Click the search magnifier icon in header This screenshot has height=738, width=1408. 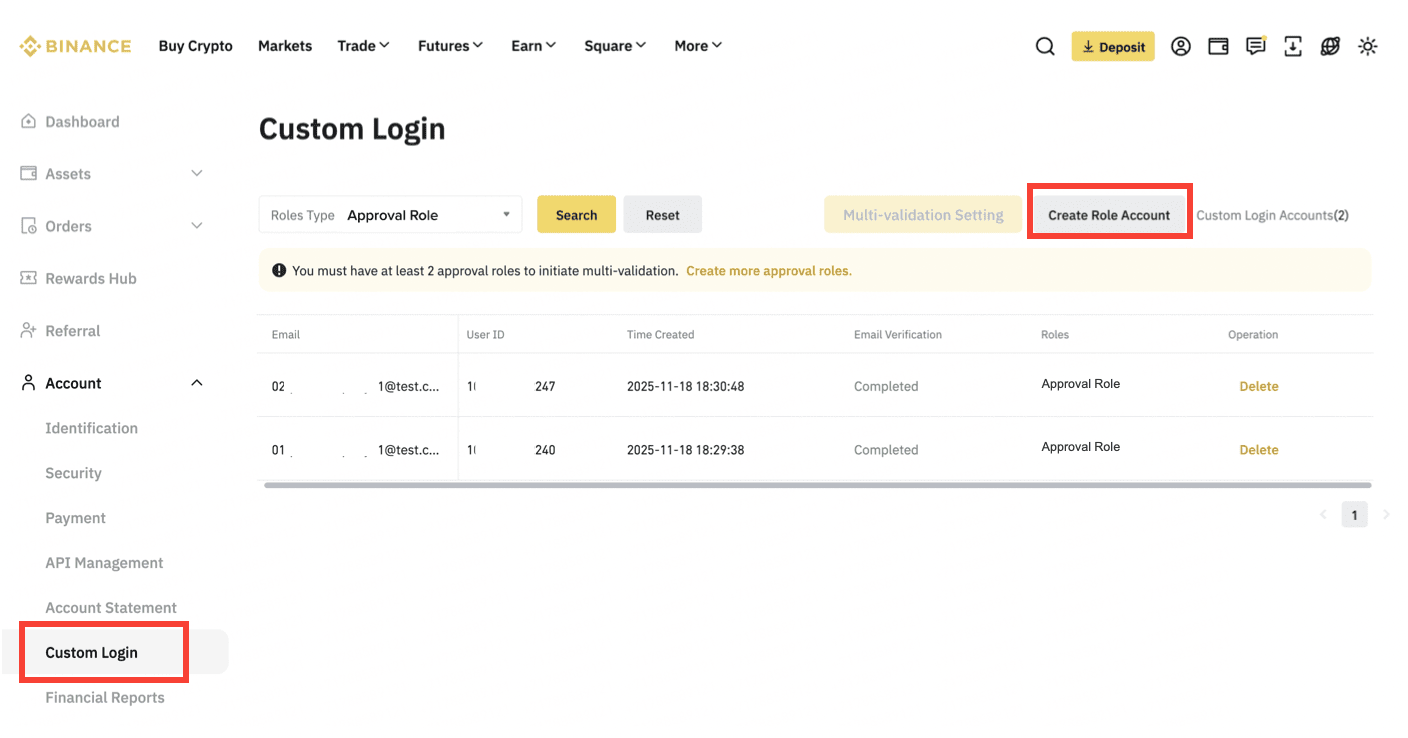click(x=1045, y=46)
